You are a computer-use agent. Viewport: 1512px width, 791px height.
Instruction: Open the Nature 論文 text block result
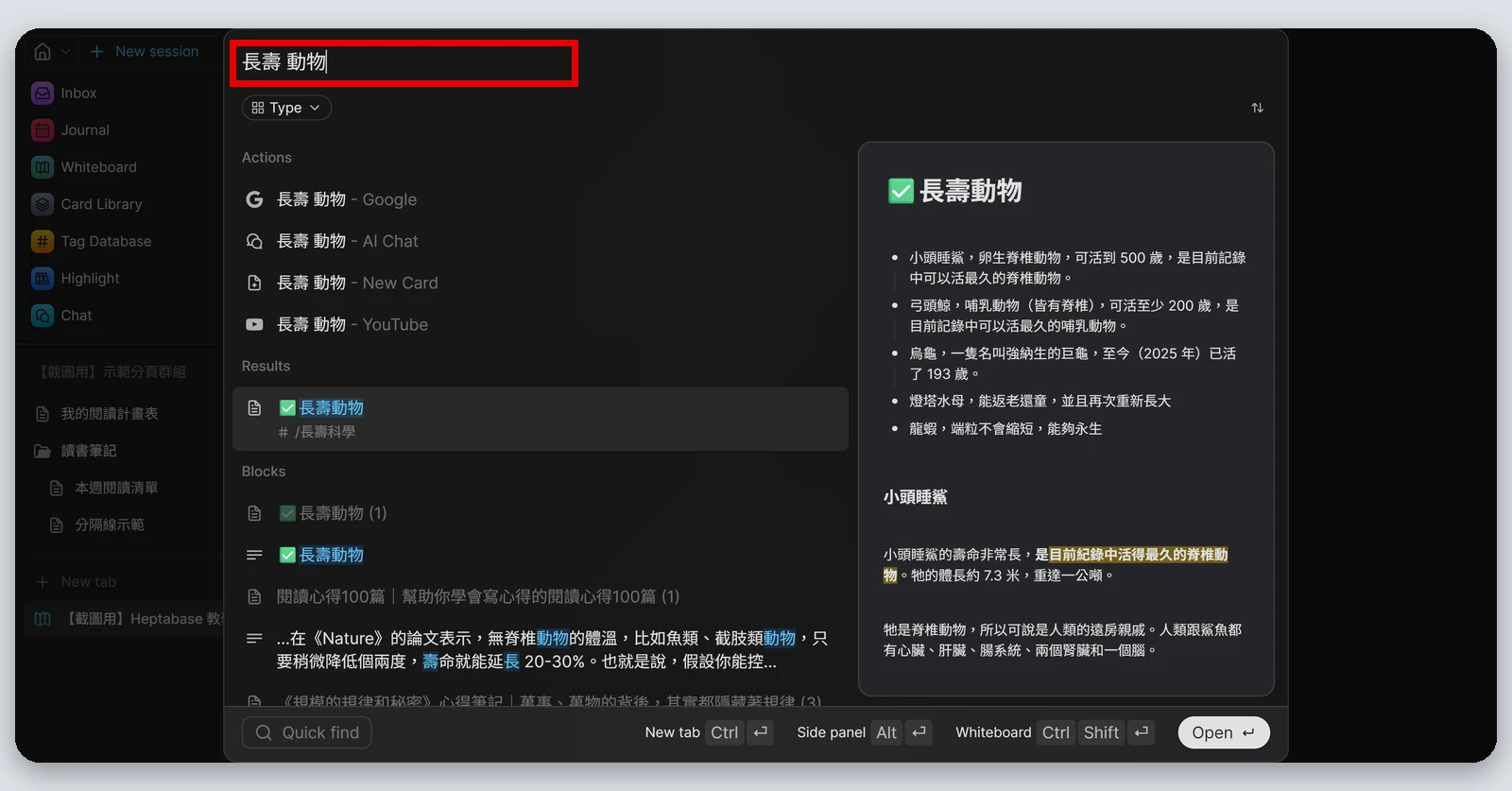pos(540,650)
